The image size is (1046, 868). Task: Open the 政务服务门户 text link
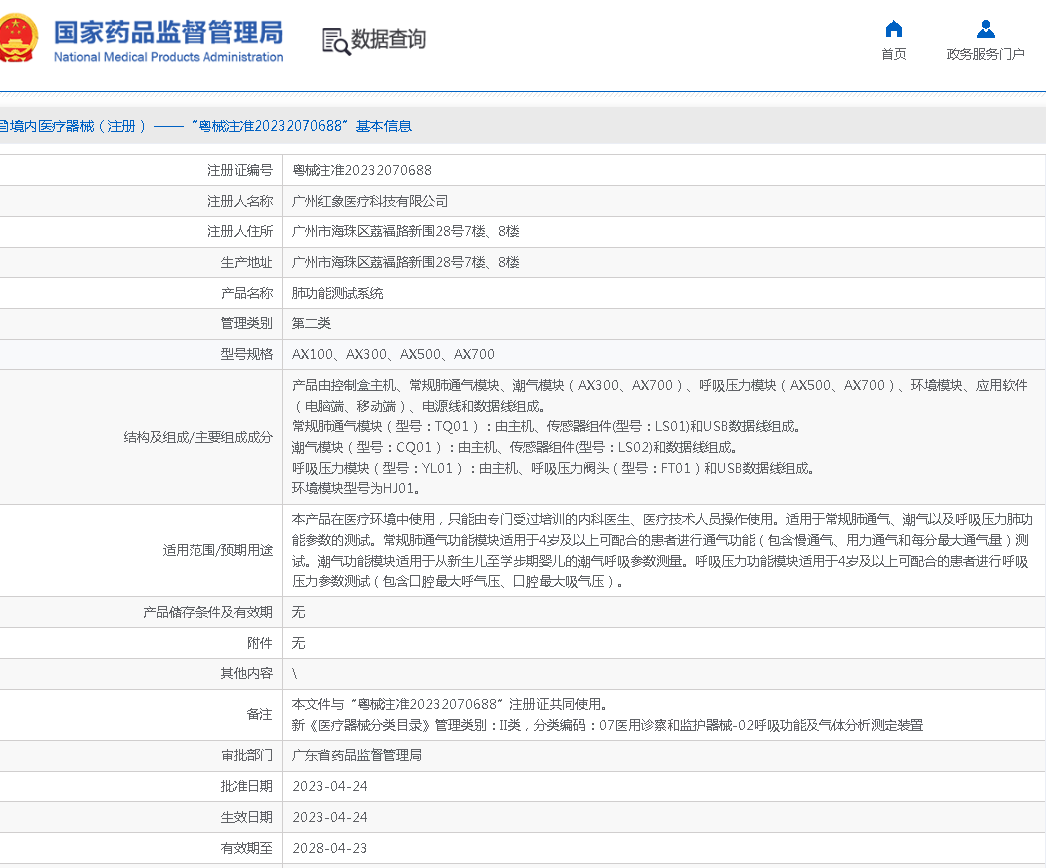[985, 54]
